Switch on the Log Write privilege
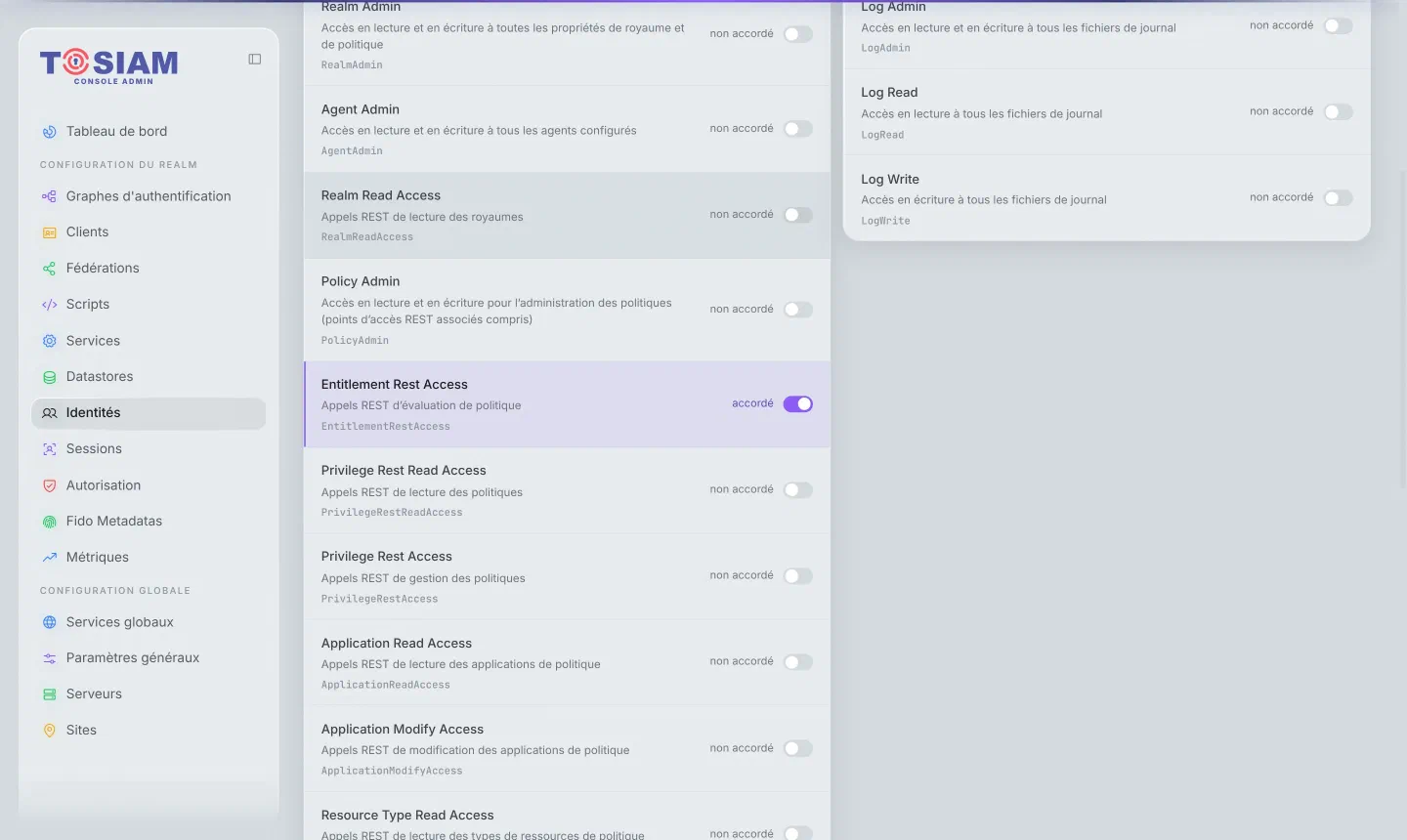The height and width of the screenshot is (840, 1407). (1339, 198)
